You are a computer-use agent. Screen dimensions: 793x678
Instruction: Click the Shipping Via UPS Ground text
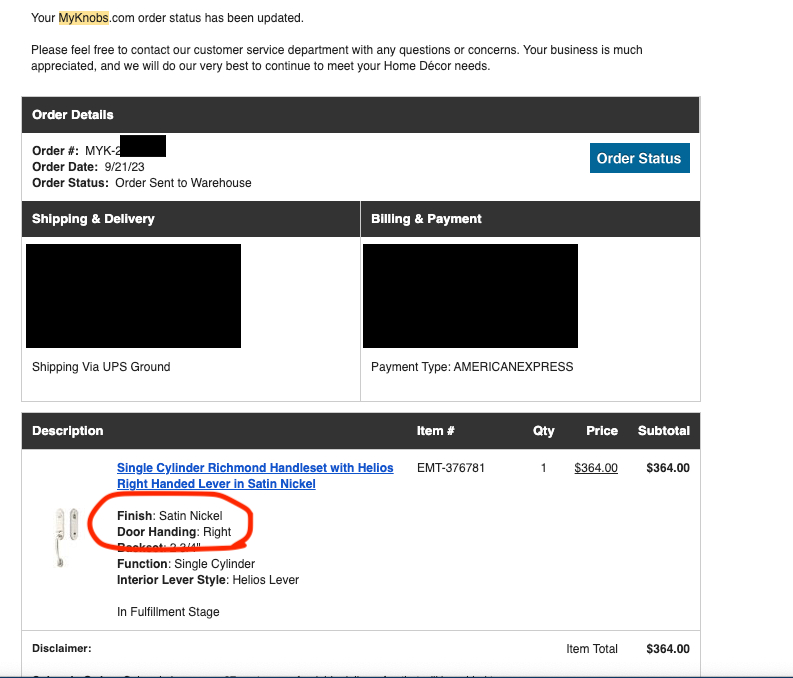tap(101, 367)
